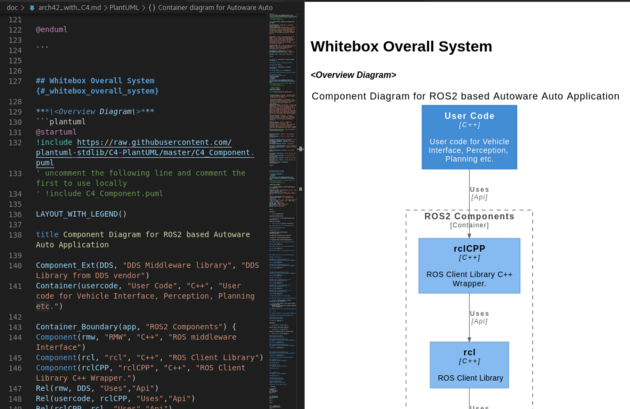Click the rcl ROS Client Library box

[x=469, y=365]
